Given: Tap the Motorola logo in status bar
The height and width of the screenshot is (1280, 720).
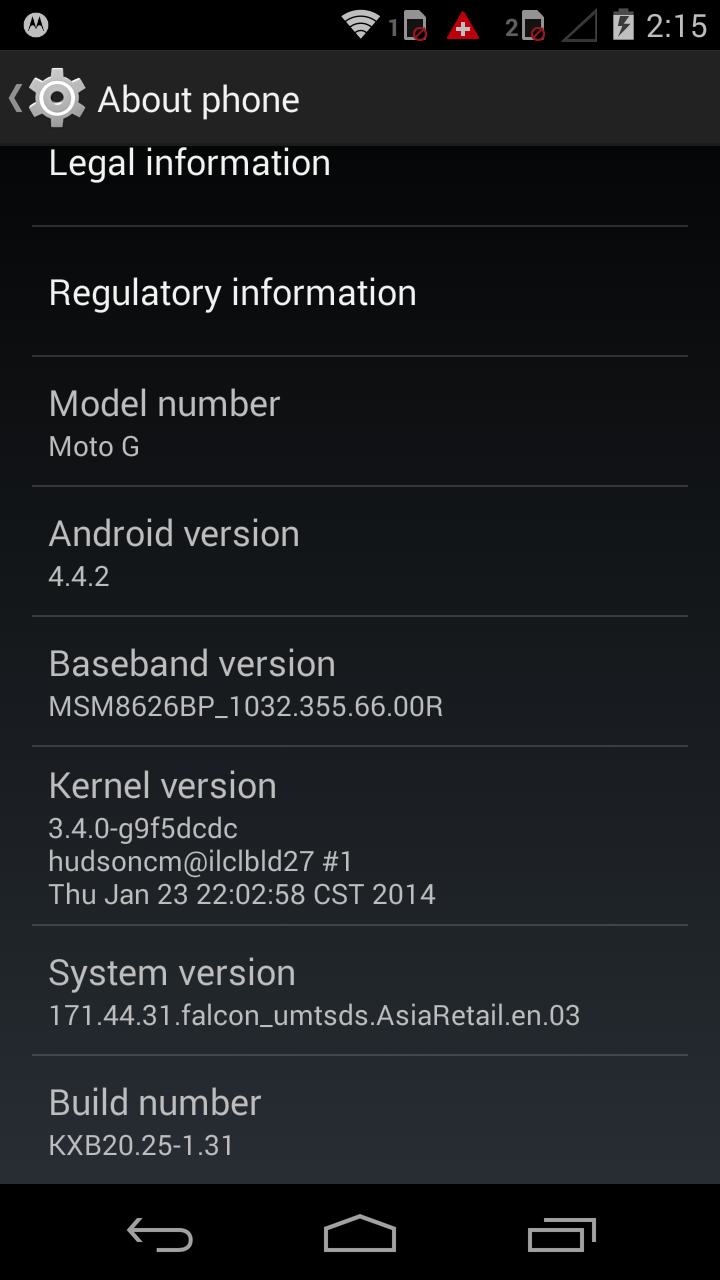Looking at the screenshot, I should tap(36, 25).
